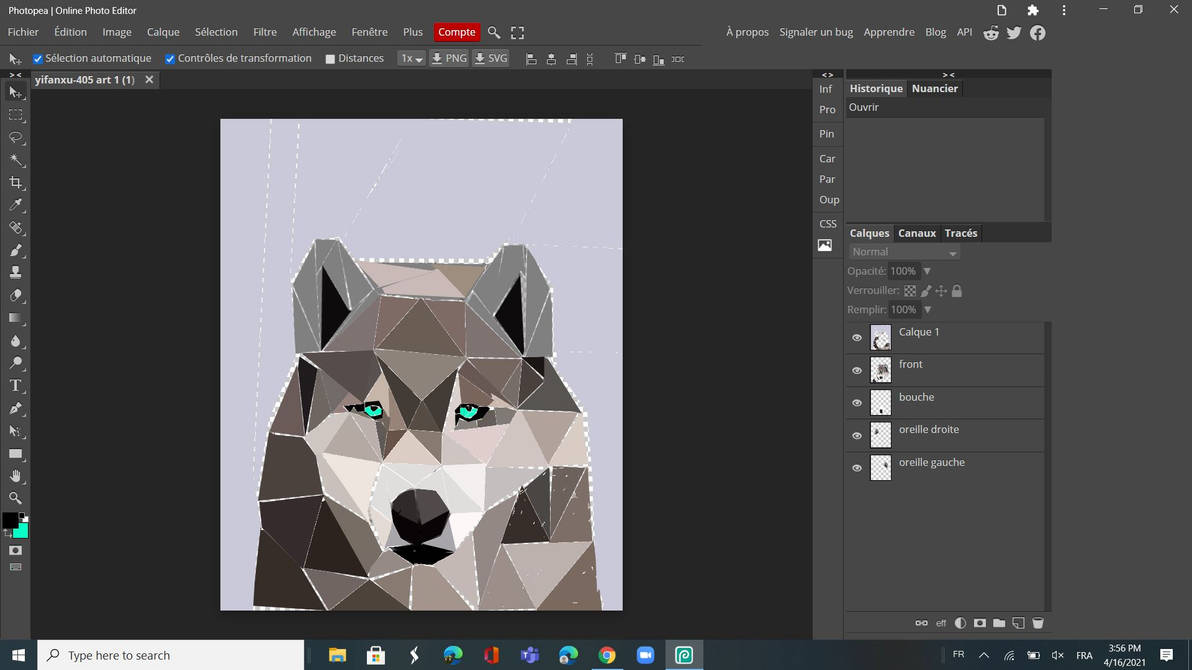1192x670 pixels.
Task: Activate the Brush tool
Action: [15, 250]
